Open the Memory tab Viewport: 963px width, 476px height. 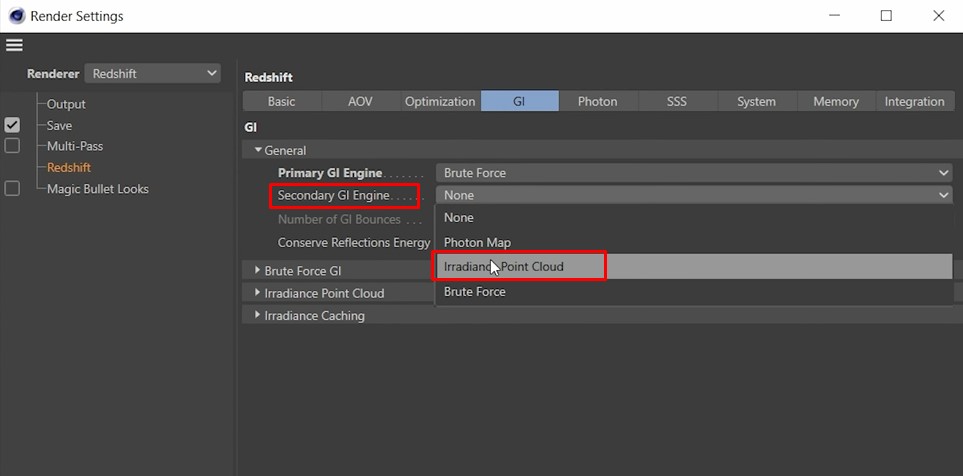tap(835, 101)
